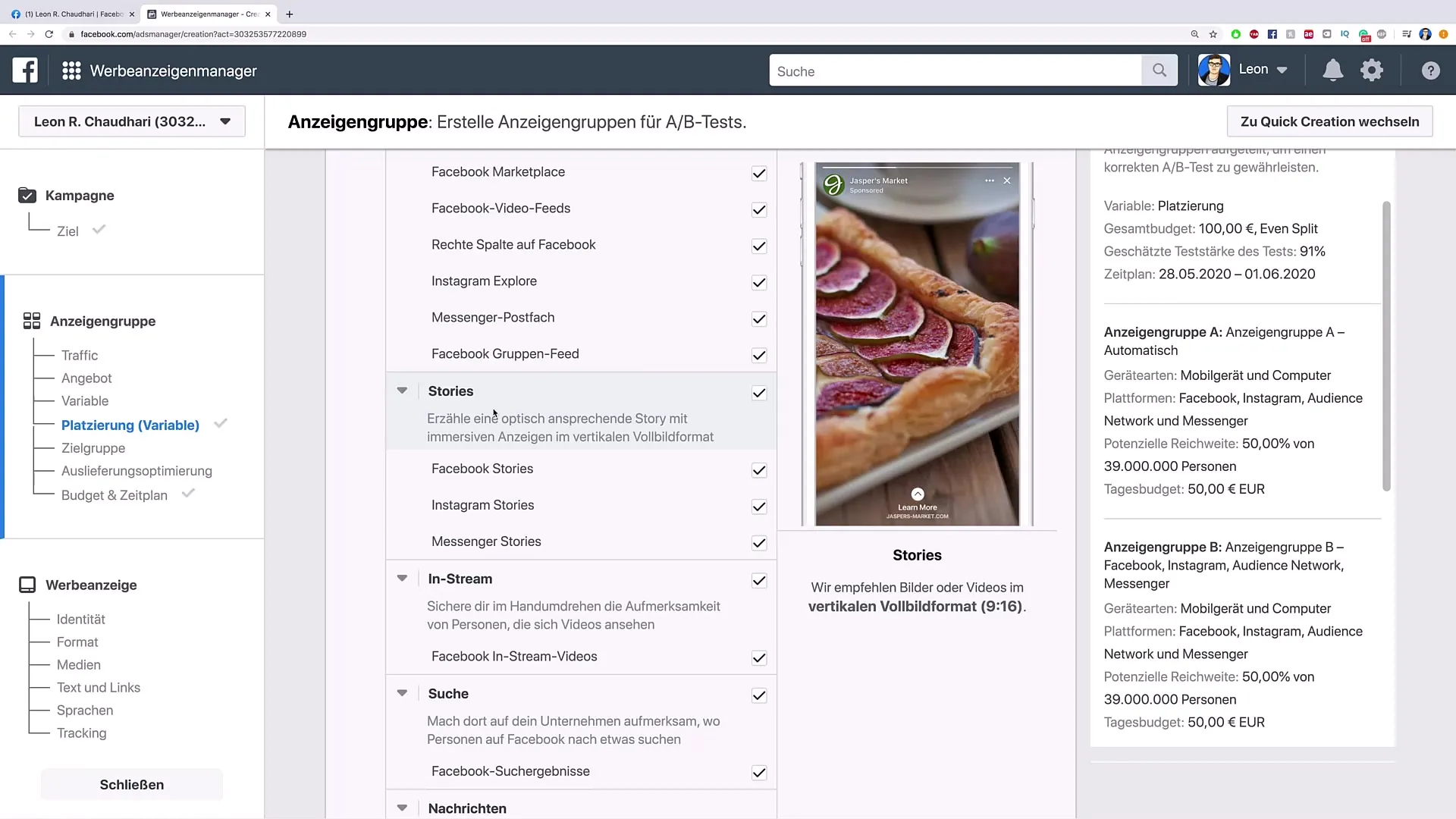The height and width of the screenshot is (819, 1456).
Task: Click the Kampagne navigation icon
Action: (27, 195)
